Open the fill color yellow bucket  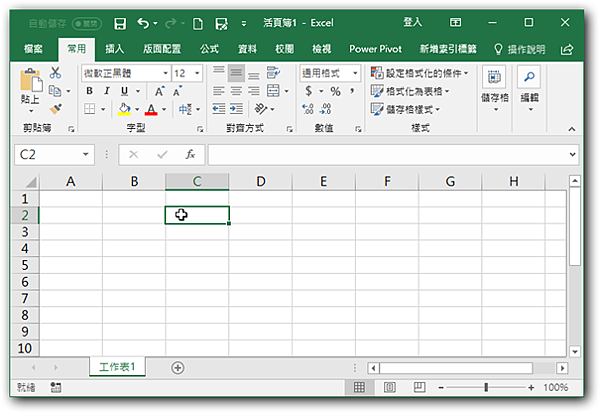(x=124, y=109)
